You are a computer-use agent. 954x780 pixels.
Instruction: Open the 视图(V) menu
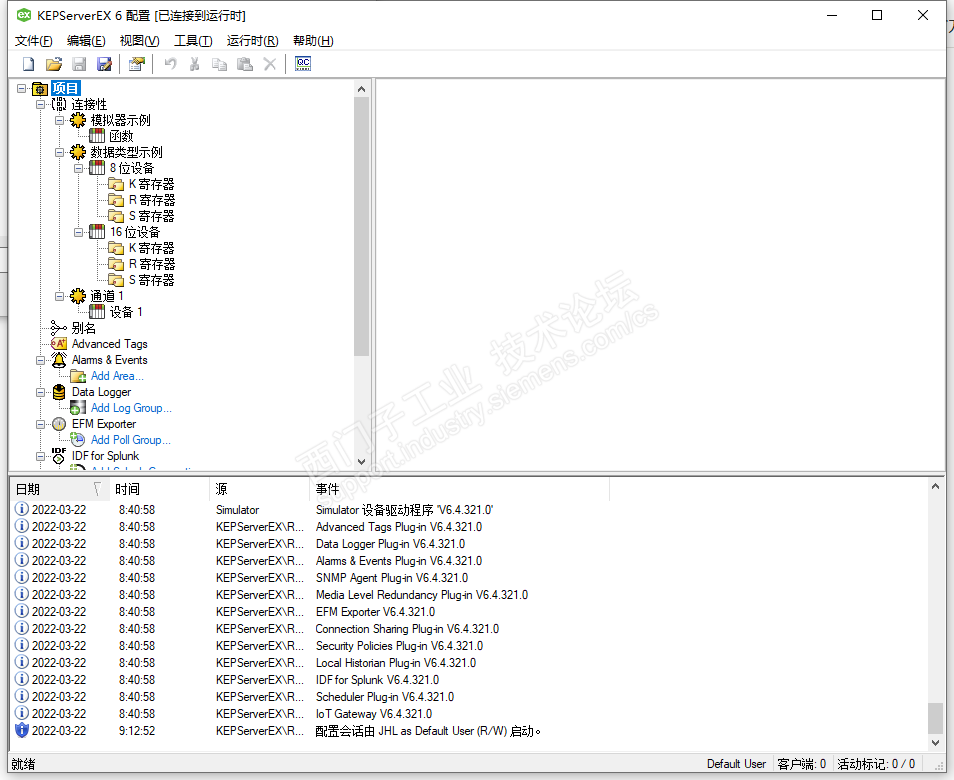[x=139, y=41]
